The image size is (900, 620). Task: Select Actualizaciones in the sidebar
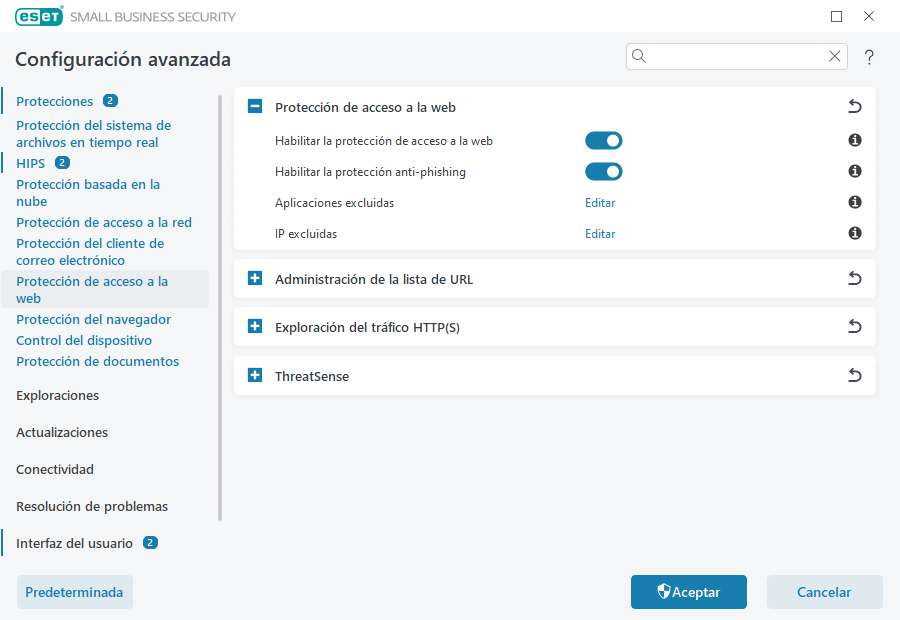pyautogui.click(x=61, y=432)
